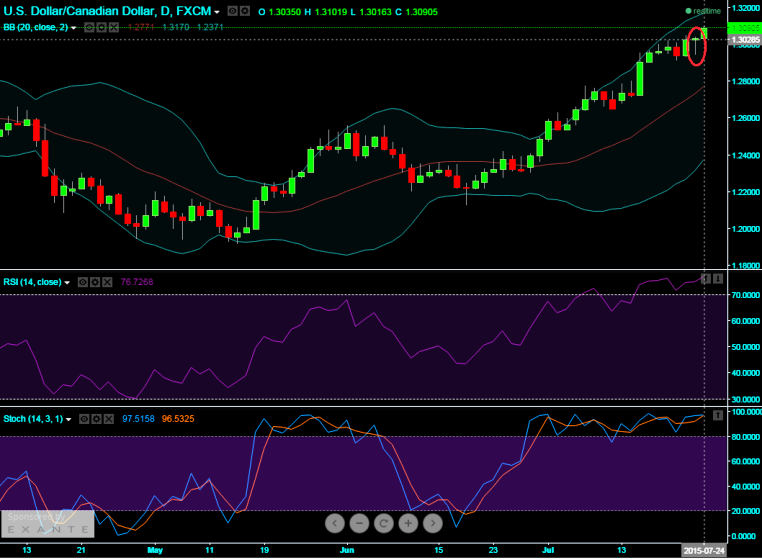Click the realtime status indicator
The image size is (762, 560).
tap(703, 11)
